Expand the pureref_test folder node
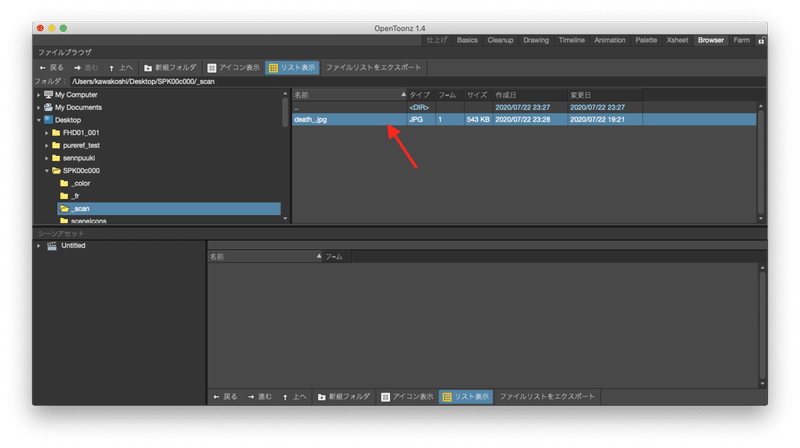The image size is (800, 448). tap(46, 145)
